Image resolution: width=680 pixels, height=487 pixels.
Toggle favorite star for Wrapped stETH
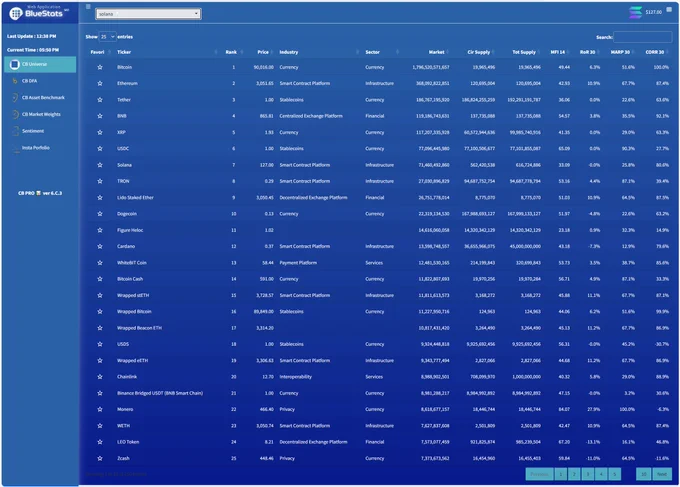[x=100, y=295]
